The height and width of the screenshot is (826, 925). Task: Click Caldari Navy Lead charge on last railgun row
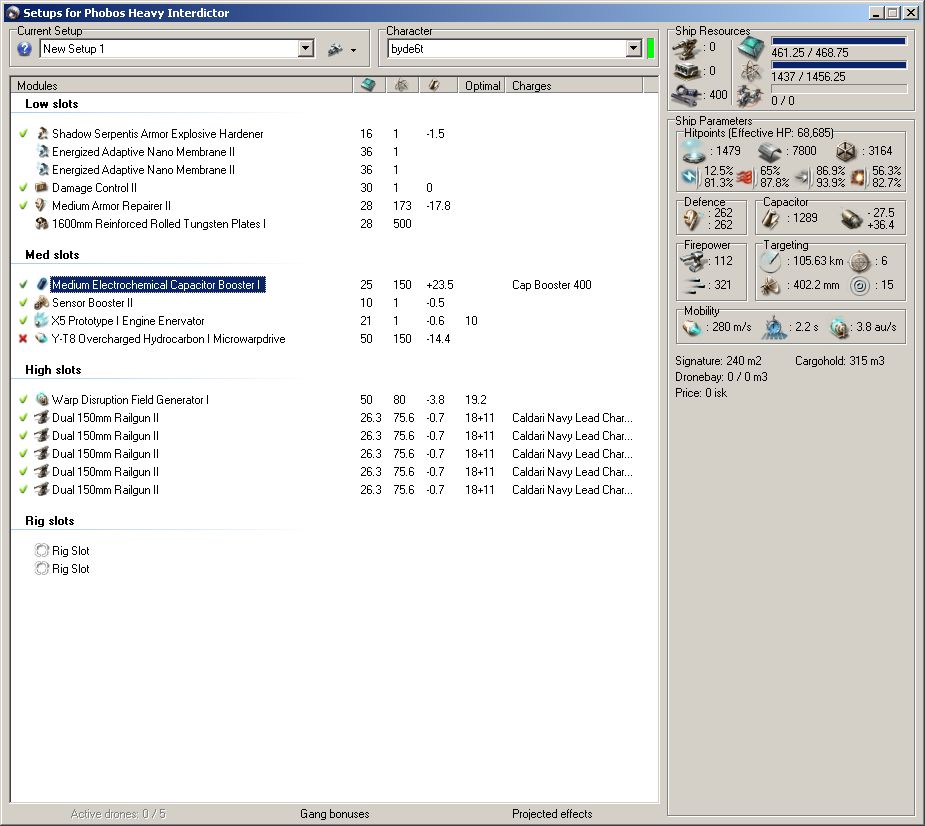click(572, 490)
